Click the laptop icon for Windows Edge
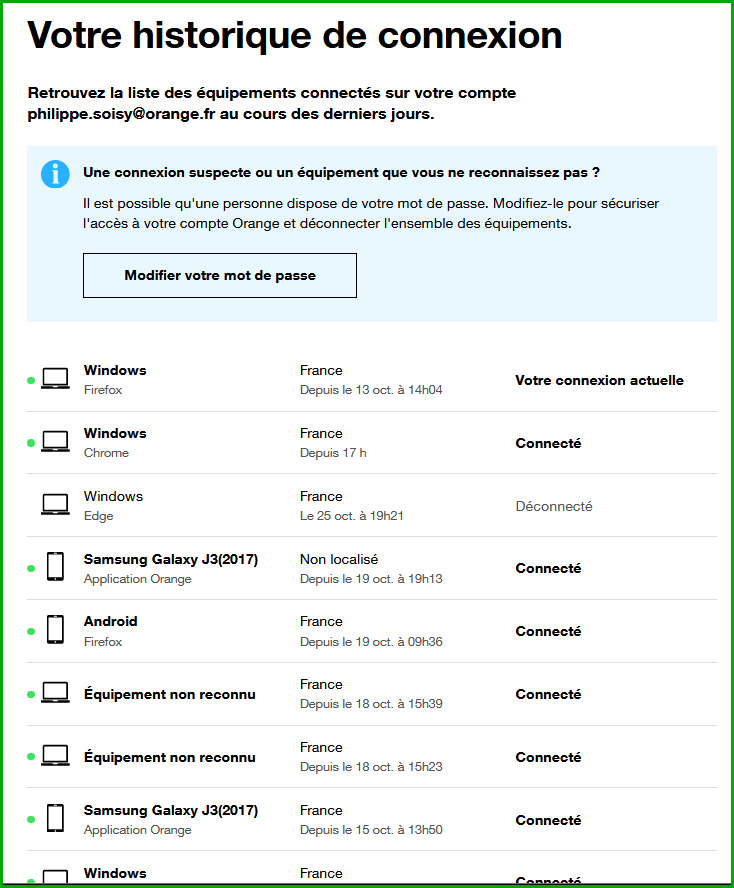Screen dimensions: 734x888 pos(55,505)
